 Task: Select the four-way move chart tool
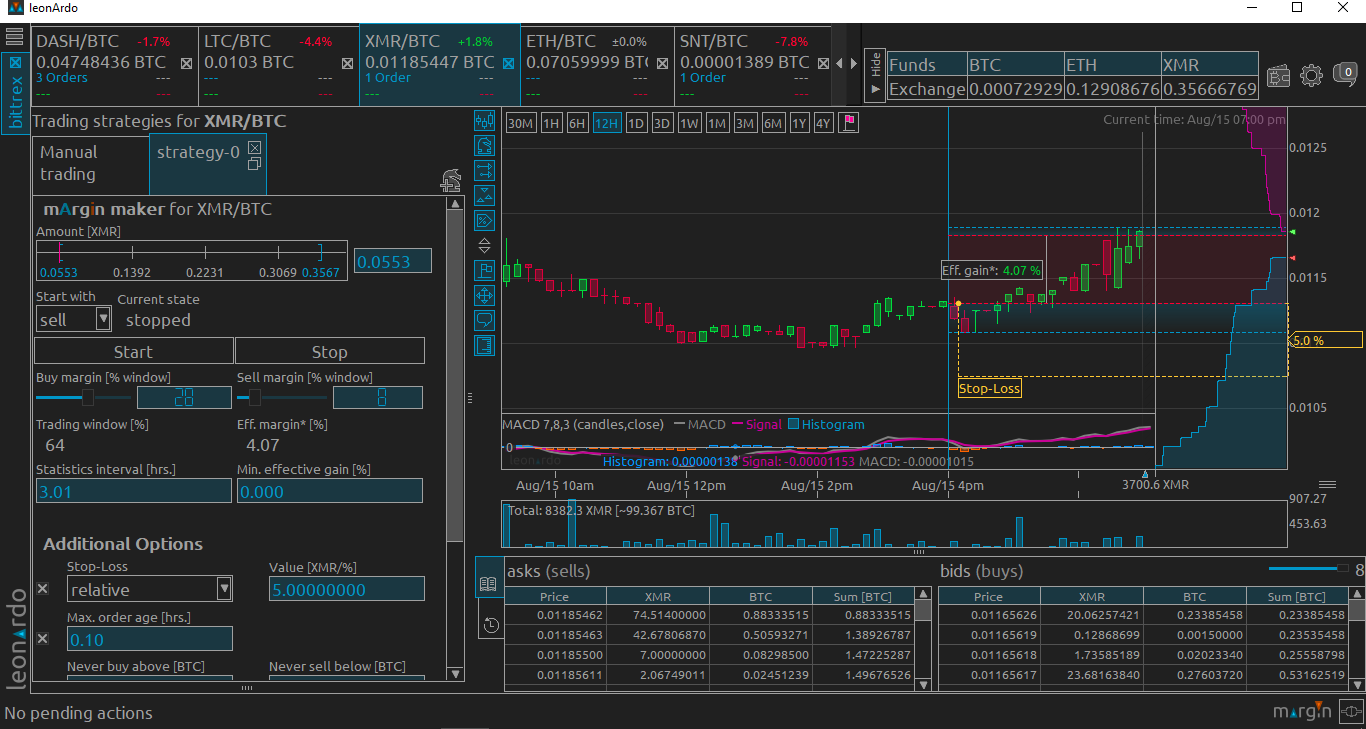485,295
